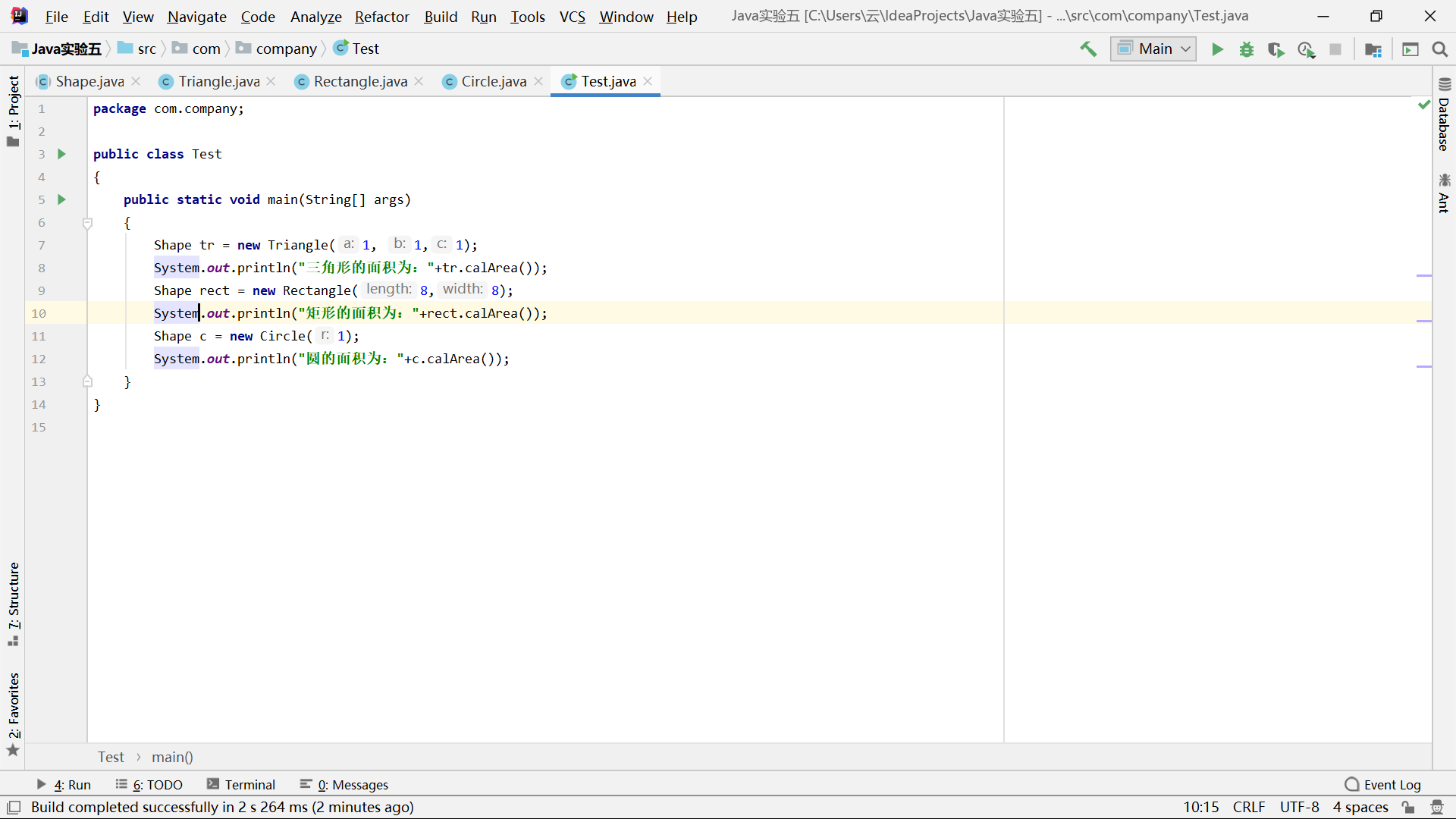Screen dimensions: 1456x819
Task: Open the Ant tool window
Action: (x=1445, y=193)
